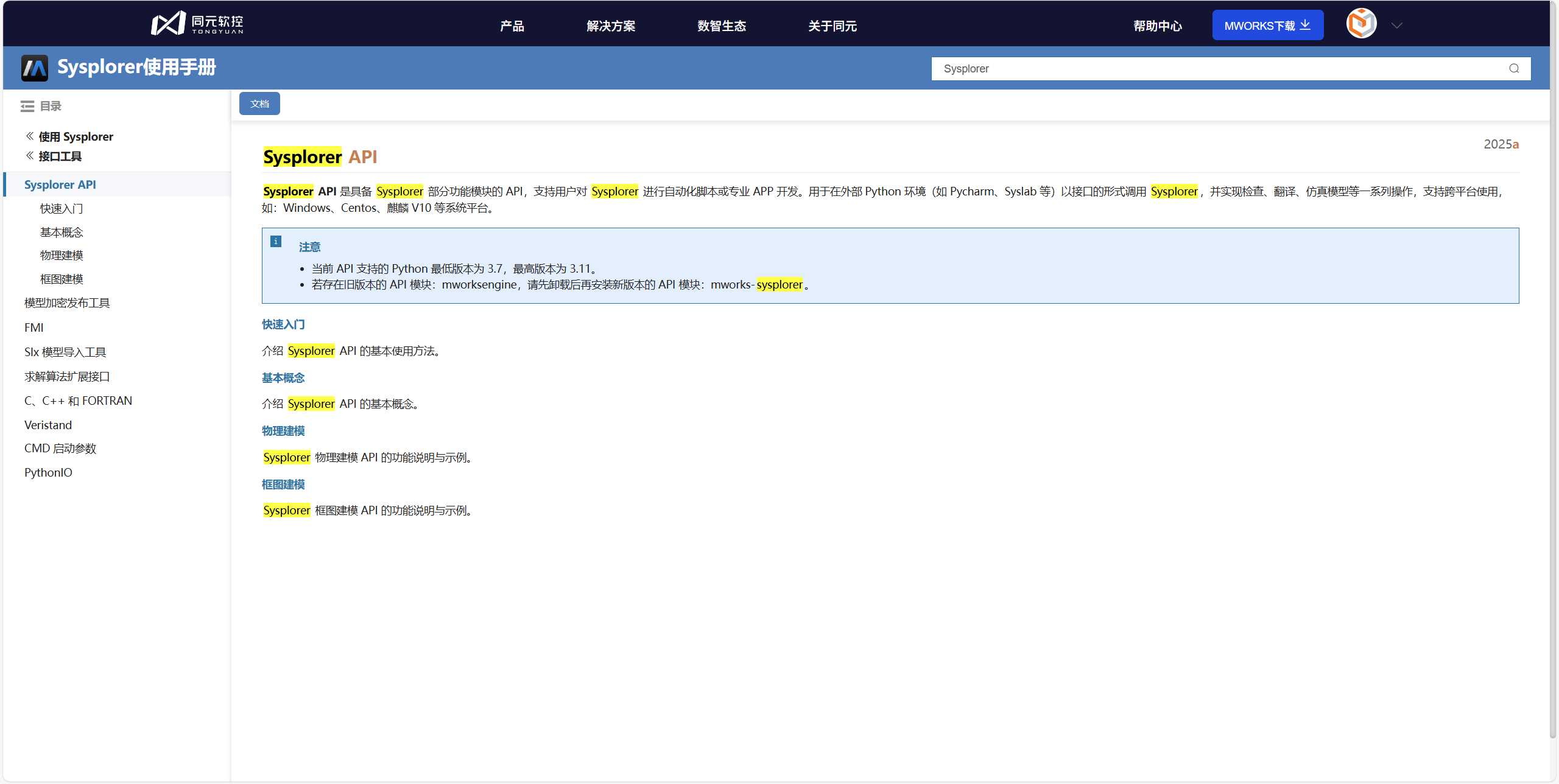Click the Sysplorer使用手册 title

[x=136, y=67]
